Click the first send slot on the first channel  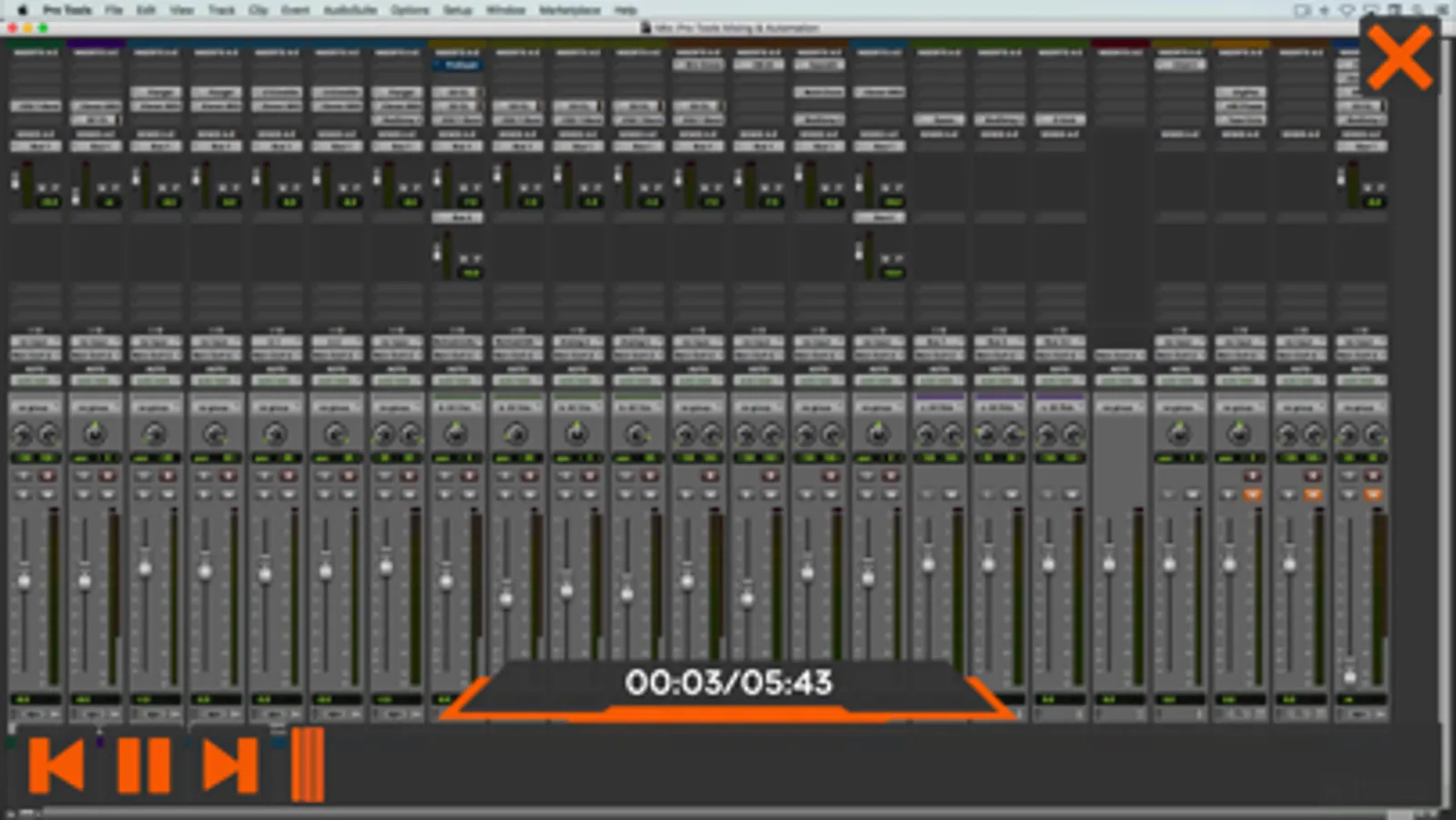coord(36,147)
